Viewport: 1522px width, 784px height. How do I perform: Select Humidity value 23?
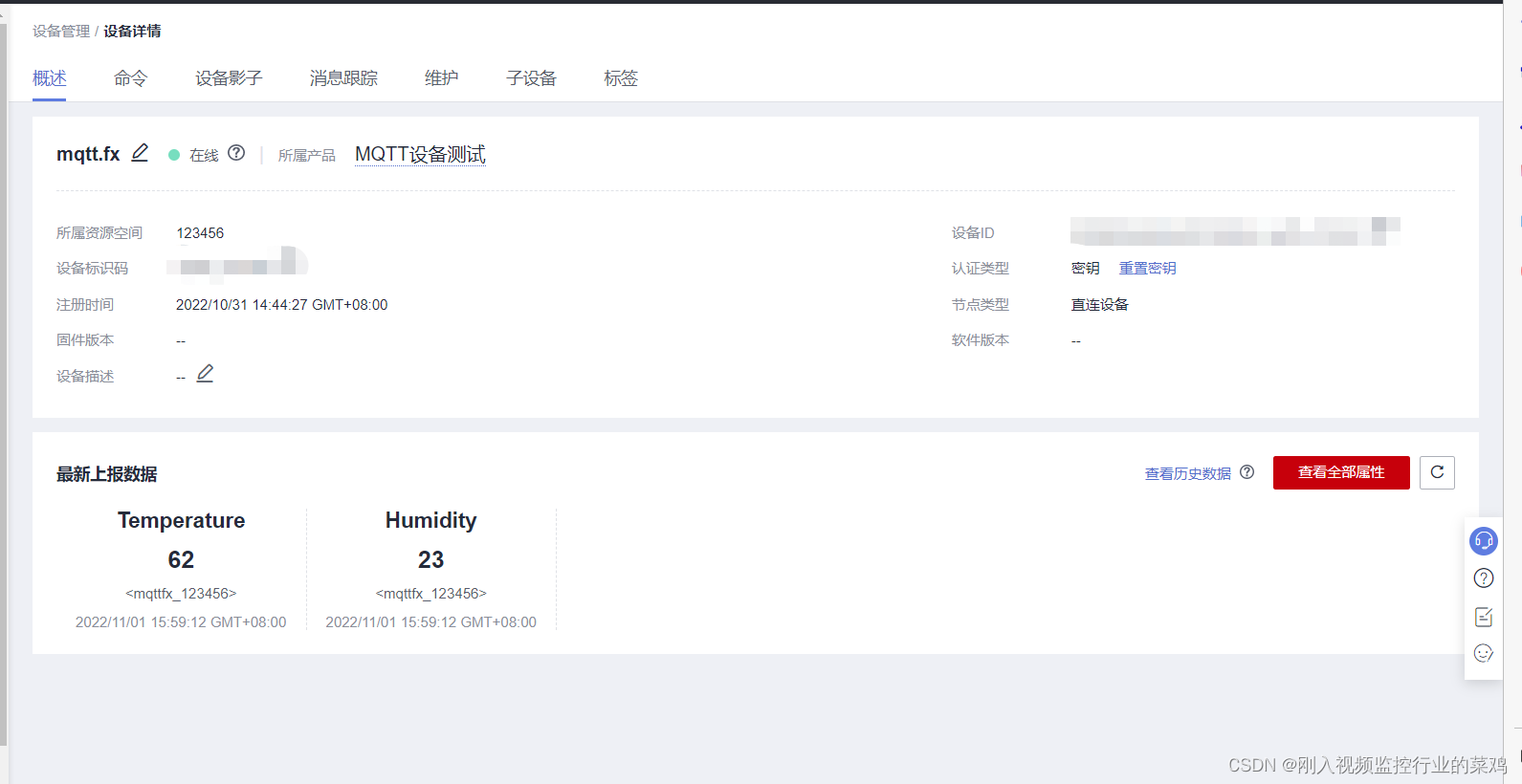(430, 559)
